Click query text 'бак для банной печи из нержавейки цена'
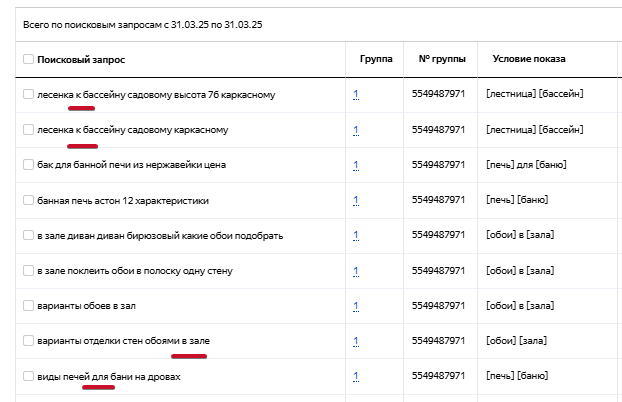Viewport: 622px width, 402px height. click(131, 165)
